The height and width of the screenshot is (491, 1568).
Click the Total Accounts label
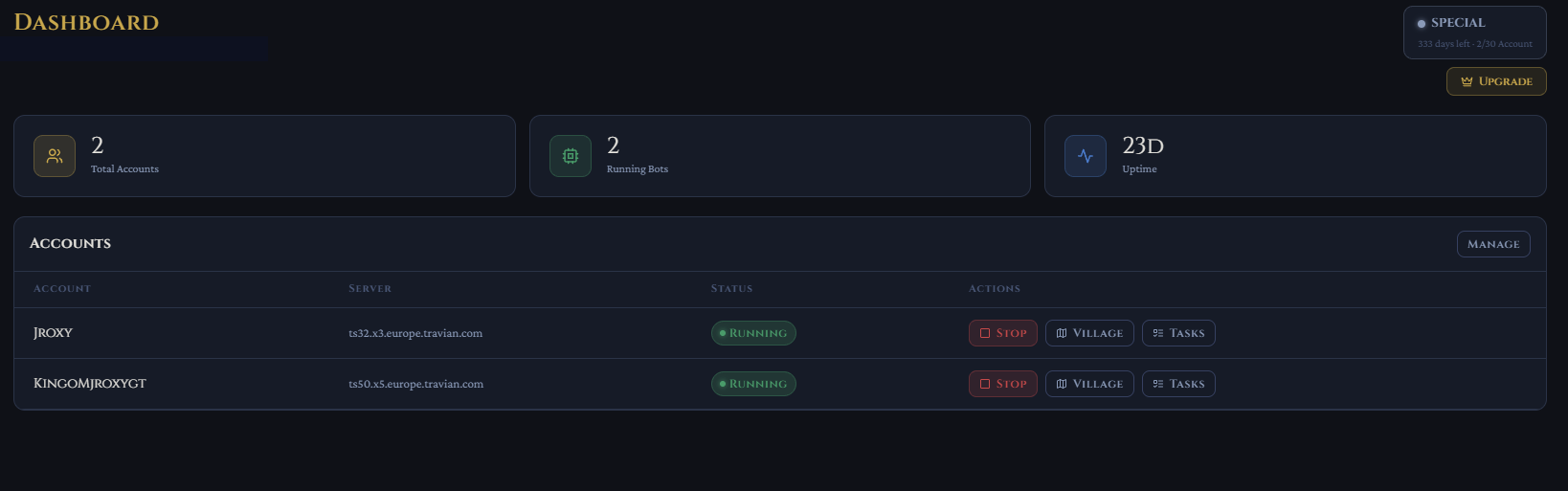pyautogui.click(x=124, y=169)
